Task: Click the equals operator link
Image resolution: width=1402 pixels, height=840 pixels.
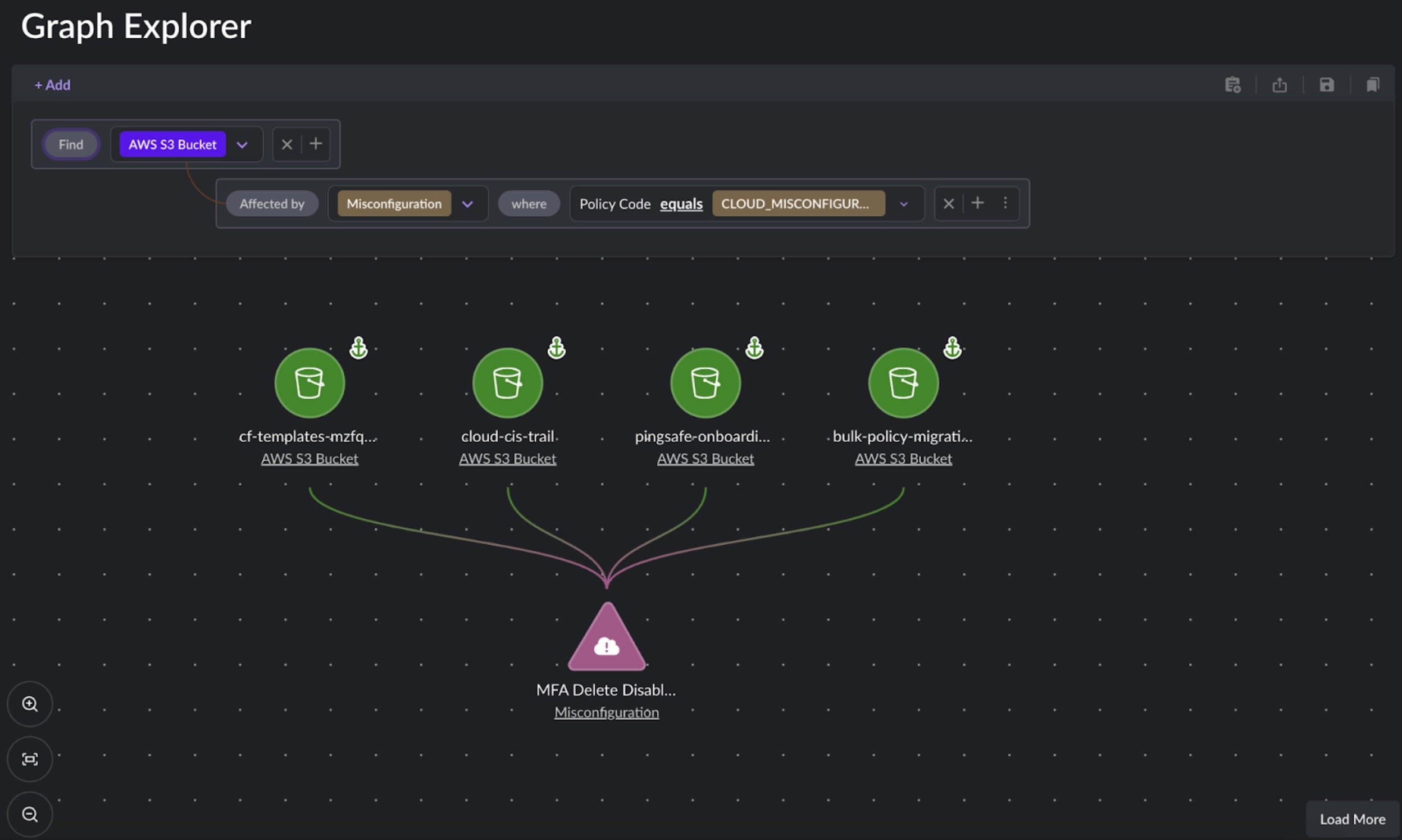Action: pos(681,204)
